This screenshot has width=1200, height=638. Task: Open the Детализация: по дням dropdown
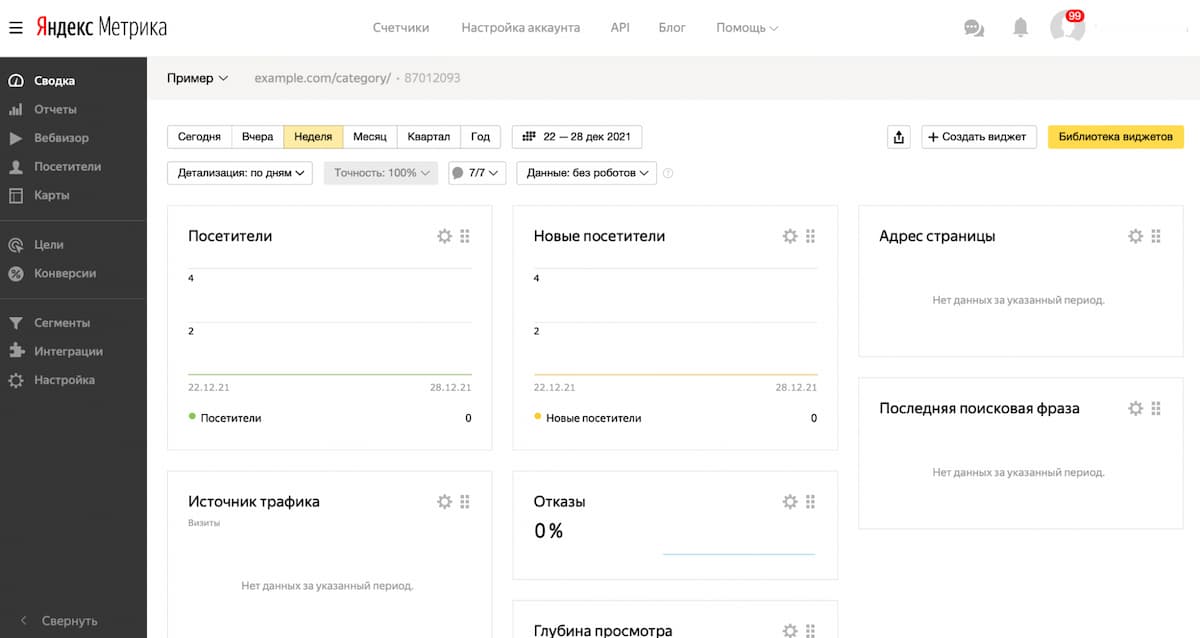tap(239, 172)
